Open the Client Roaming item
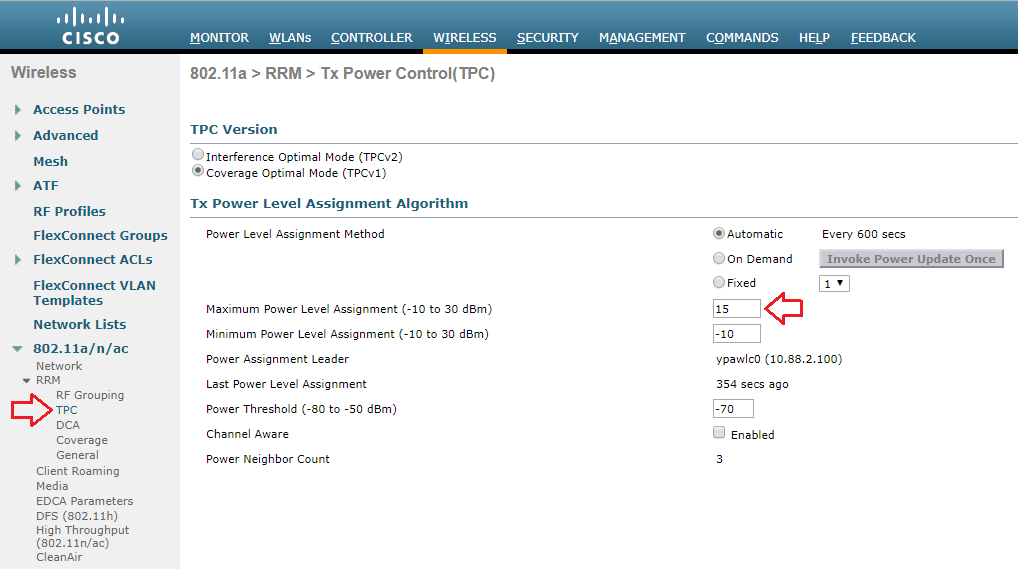 click(x=78, y=471)
